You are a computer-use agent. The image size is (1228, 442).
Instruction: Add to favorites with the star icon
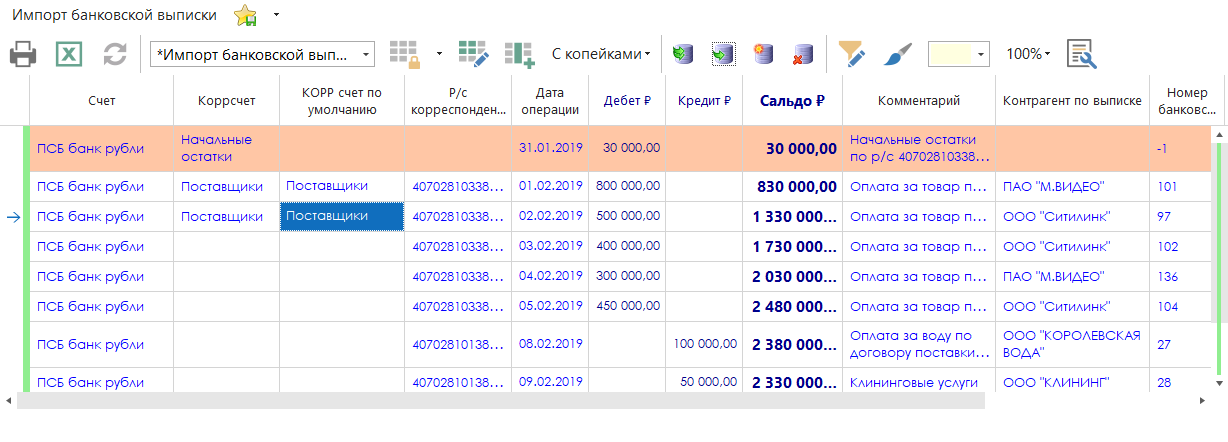245,16
